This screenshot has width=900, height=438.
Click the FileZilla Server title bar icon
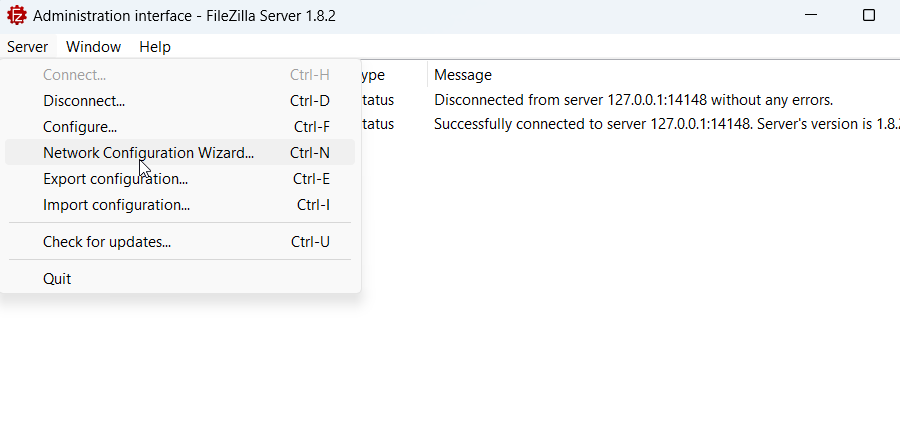(17, 15)
